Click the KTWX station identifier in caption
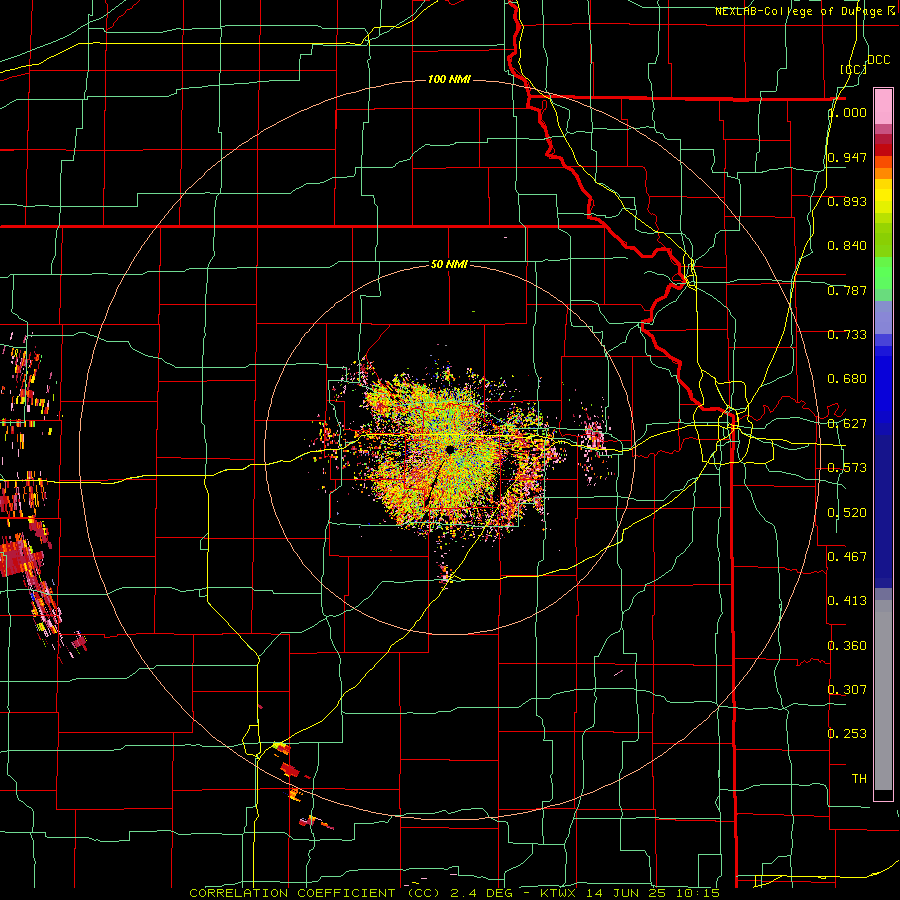 pos(560,893)
